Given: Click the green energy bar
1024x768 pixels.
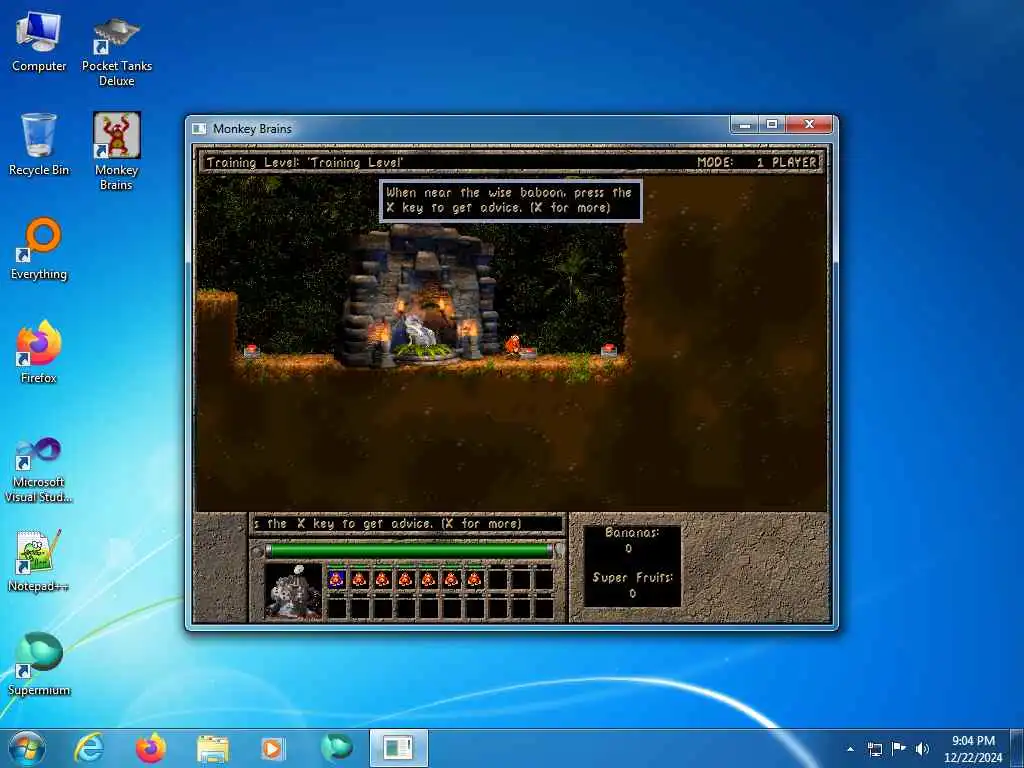Looking at the screenshot, I should tap(409, 551).
